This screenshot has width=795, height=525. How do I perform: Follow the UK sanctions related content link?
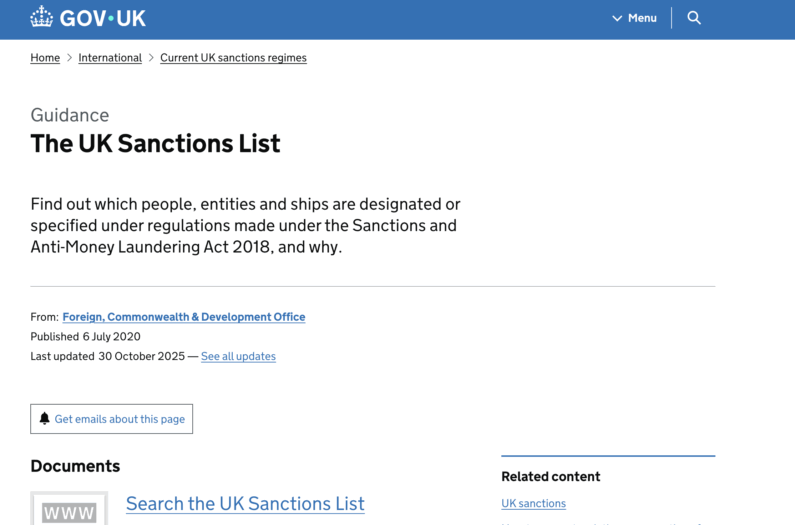coord(533,504)
